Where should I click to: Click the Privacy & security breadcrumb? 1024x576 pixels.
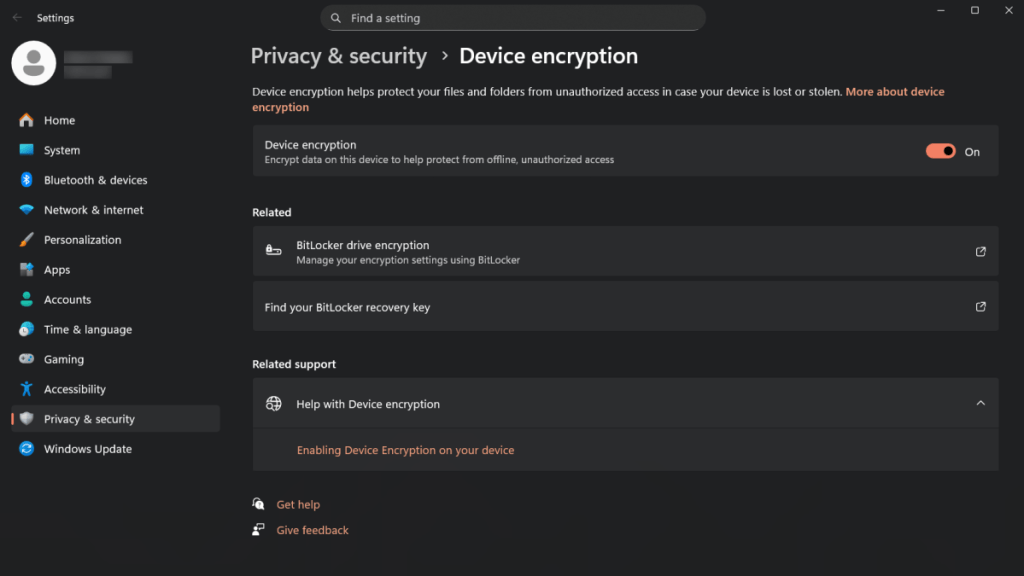[x=338, y=57]
